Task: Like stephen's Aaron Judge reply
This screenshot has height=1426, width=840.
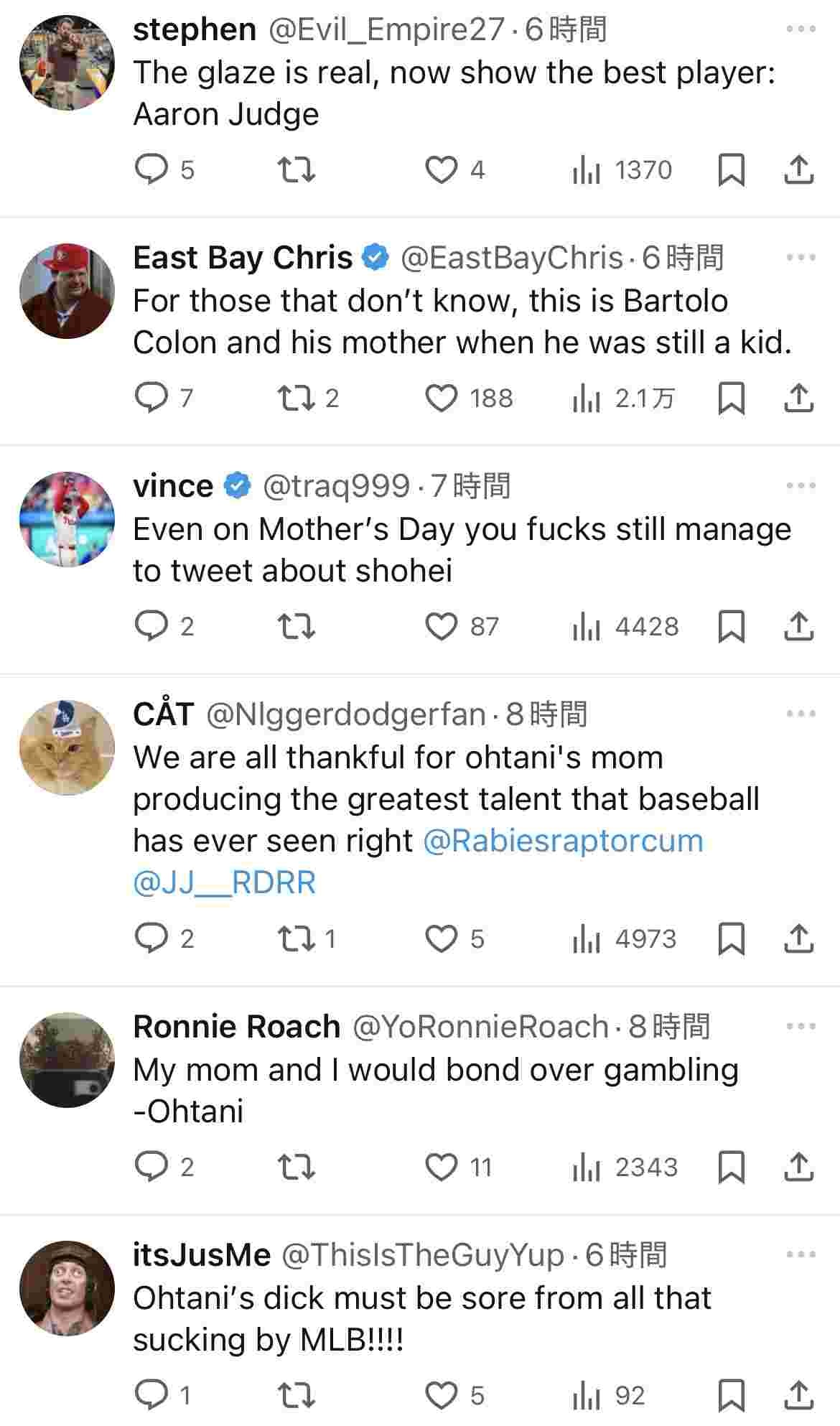Action: (442, 170)
